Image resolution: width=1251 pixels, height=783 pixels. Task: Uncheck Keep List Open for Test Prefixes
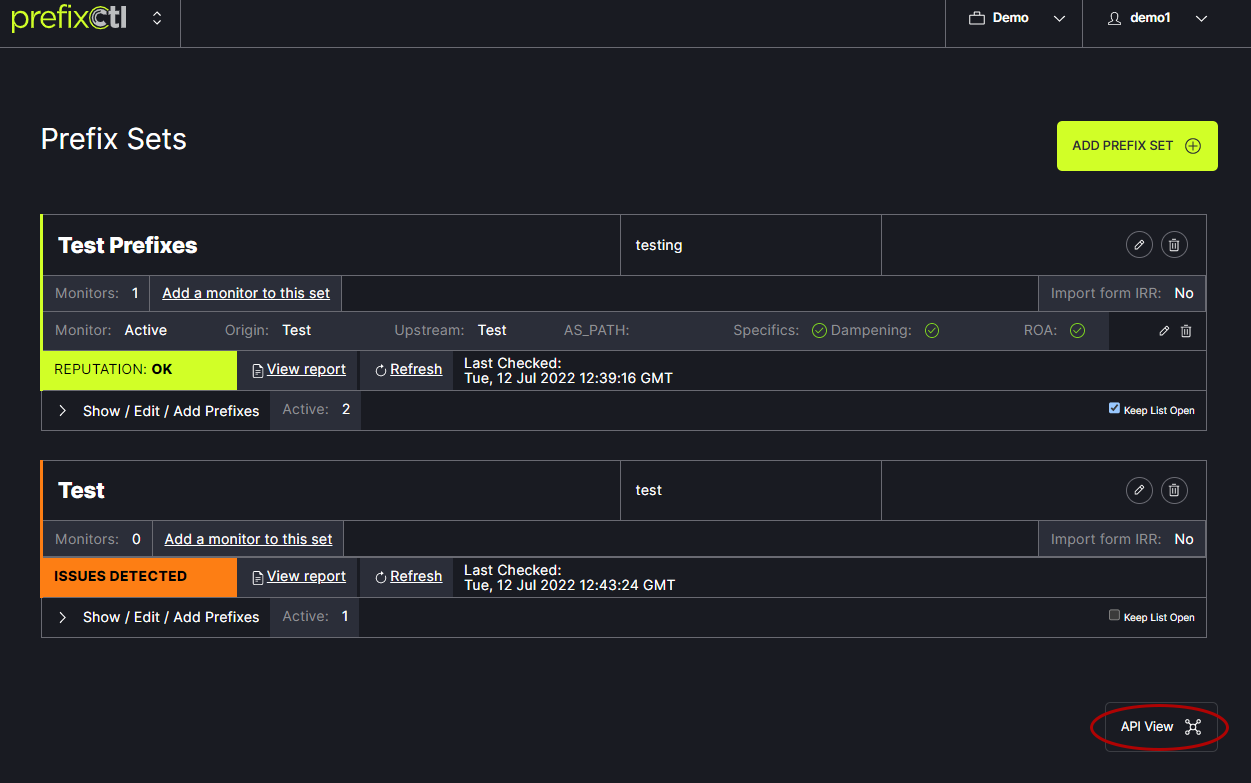point(1114,408)
